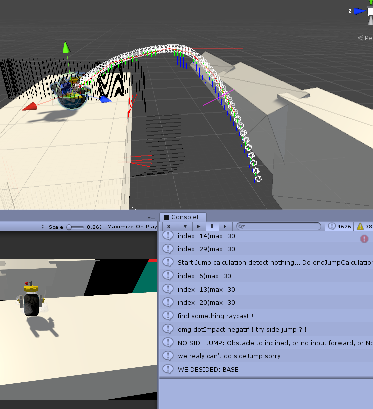The image size is (373, 409).
Task: Click in the Console search field
Action: click(278, 226)
